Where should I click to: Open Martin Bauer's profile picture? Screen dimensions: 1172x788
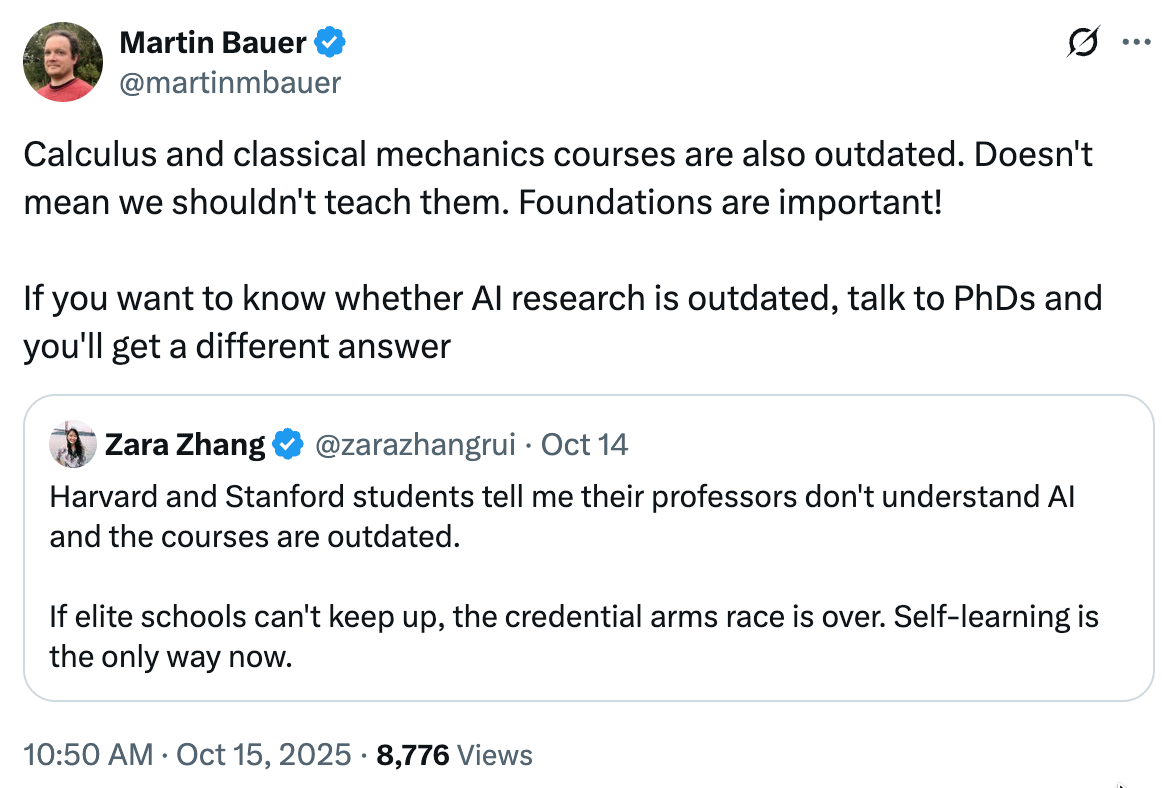coord(62,62)
